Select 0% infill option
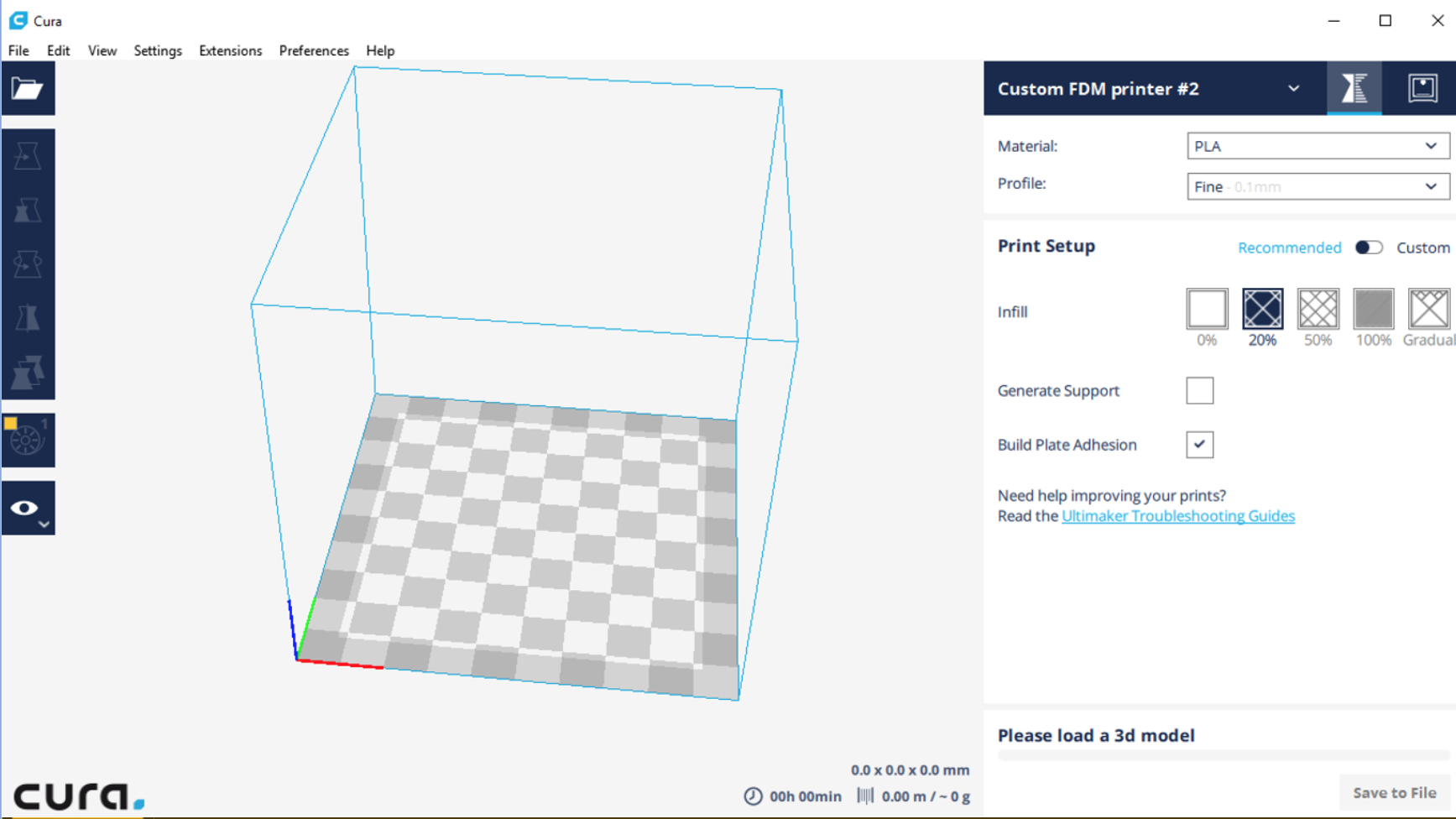 [1207, 309]
